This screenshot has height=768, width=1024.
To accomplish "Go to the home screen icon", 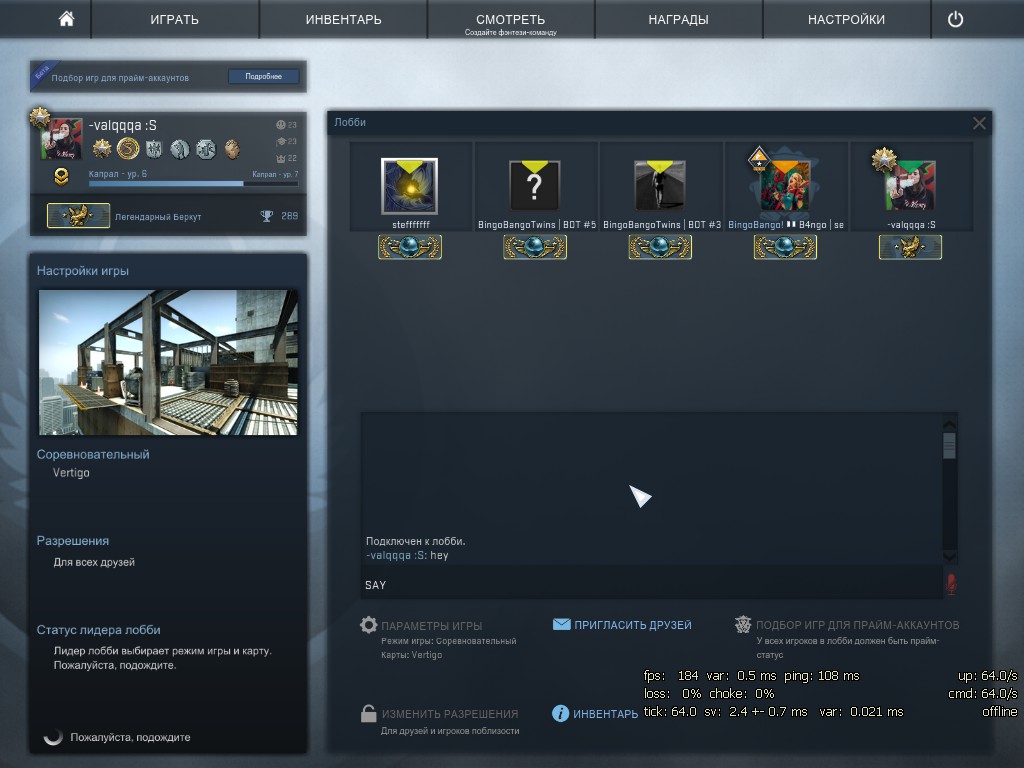I will (x=66, y=19).
